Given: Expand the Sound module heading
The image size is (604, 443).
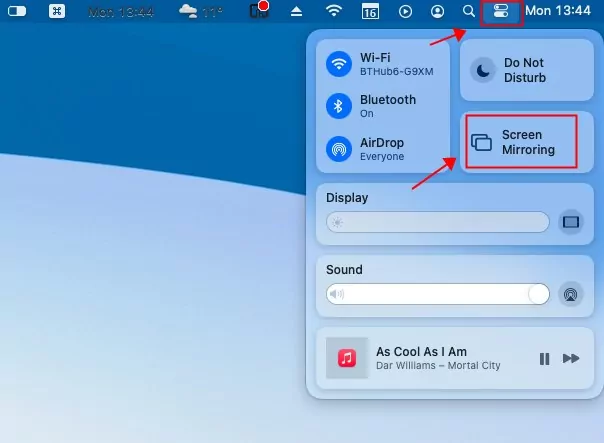Looking at the screenshot, I should point(344,270).
